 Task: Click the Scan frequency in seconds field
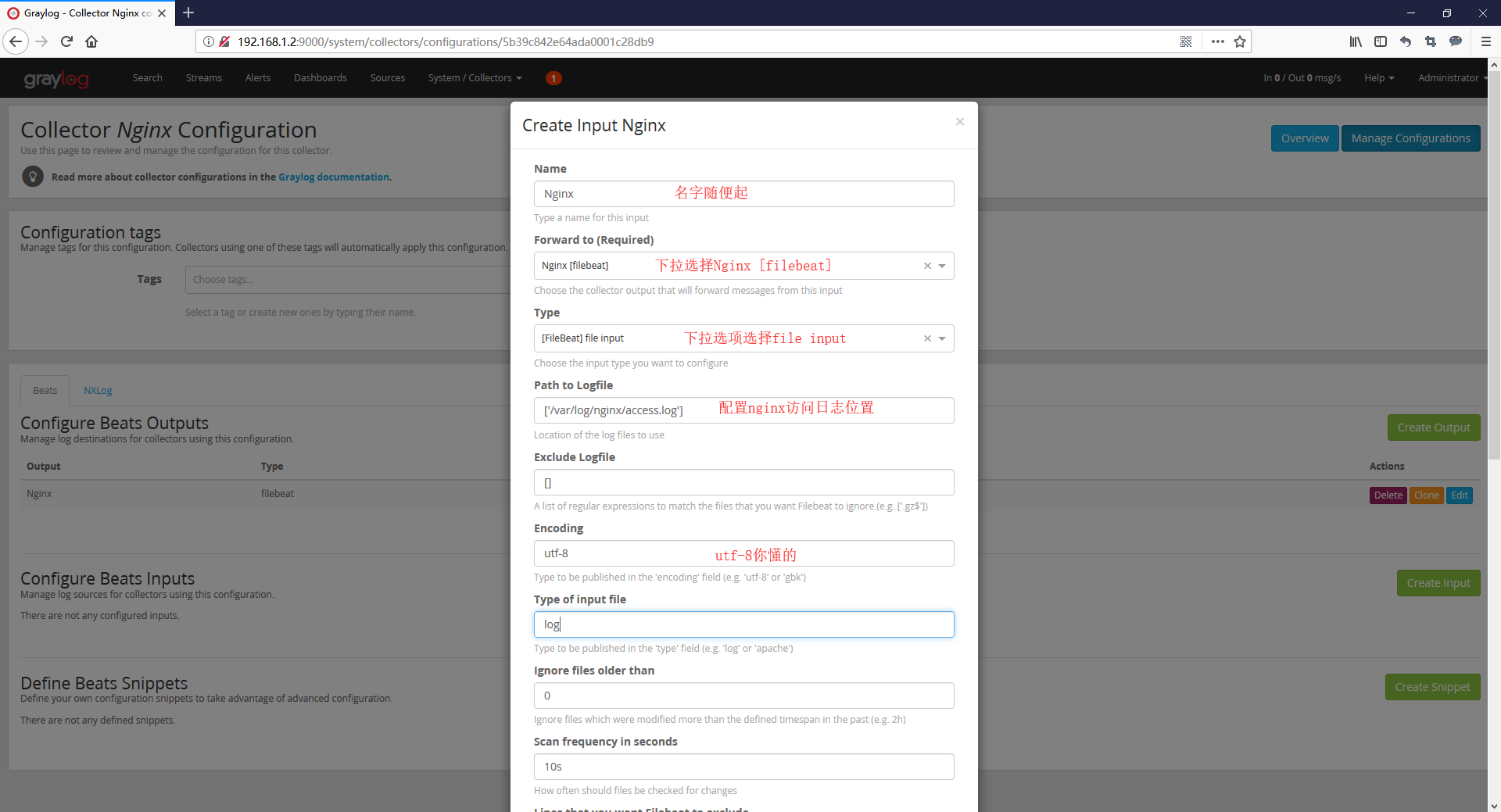(x=743, y=767)
